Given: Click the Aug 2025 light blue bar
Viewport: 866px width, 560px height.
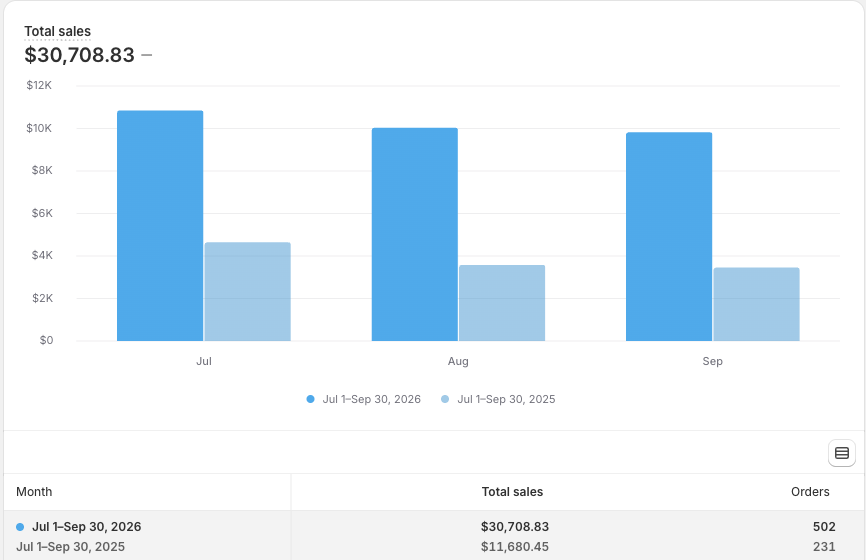Looking at the screenshot, I should 502,303.
